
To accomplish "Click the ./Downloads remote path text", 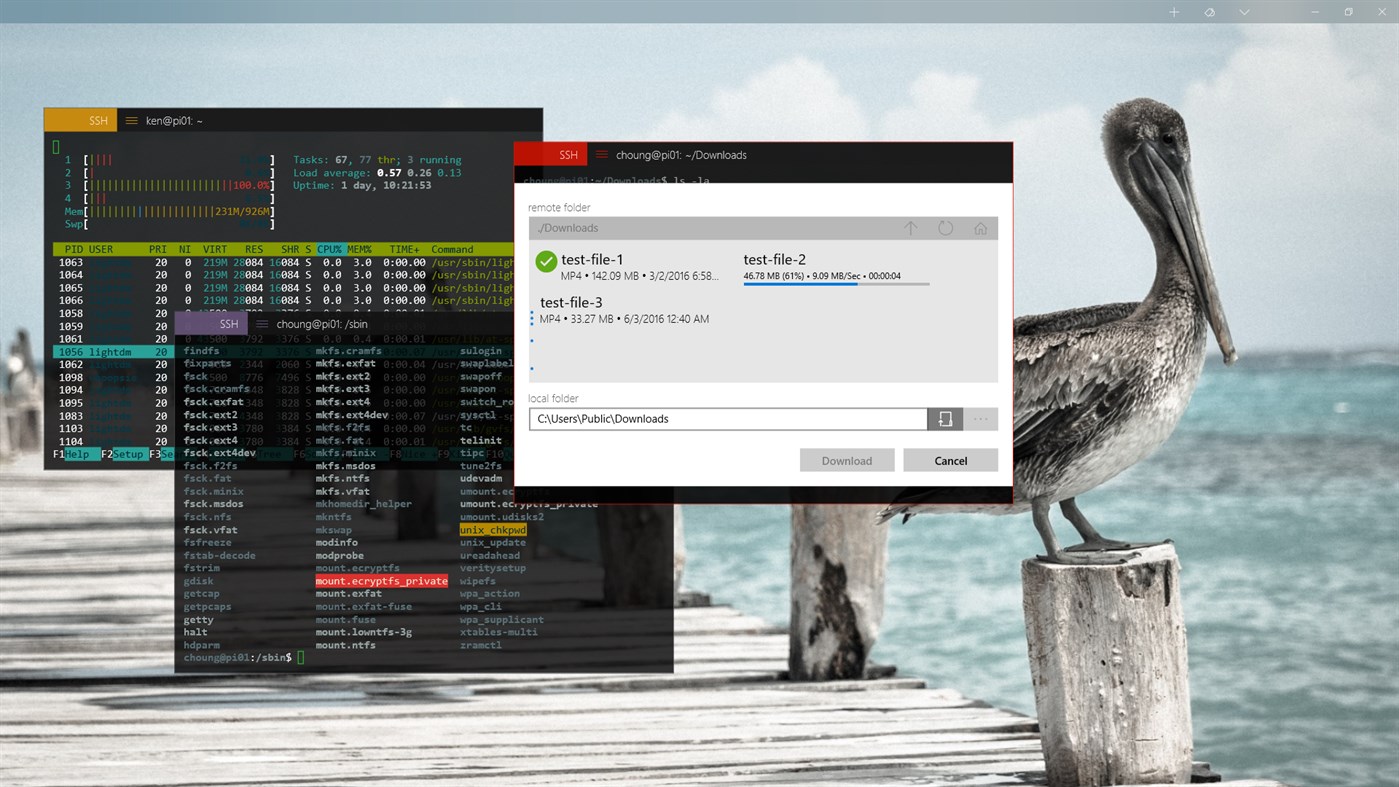I will (568, 228).
